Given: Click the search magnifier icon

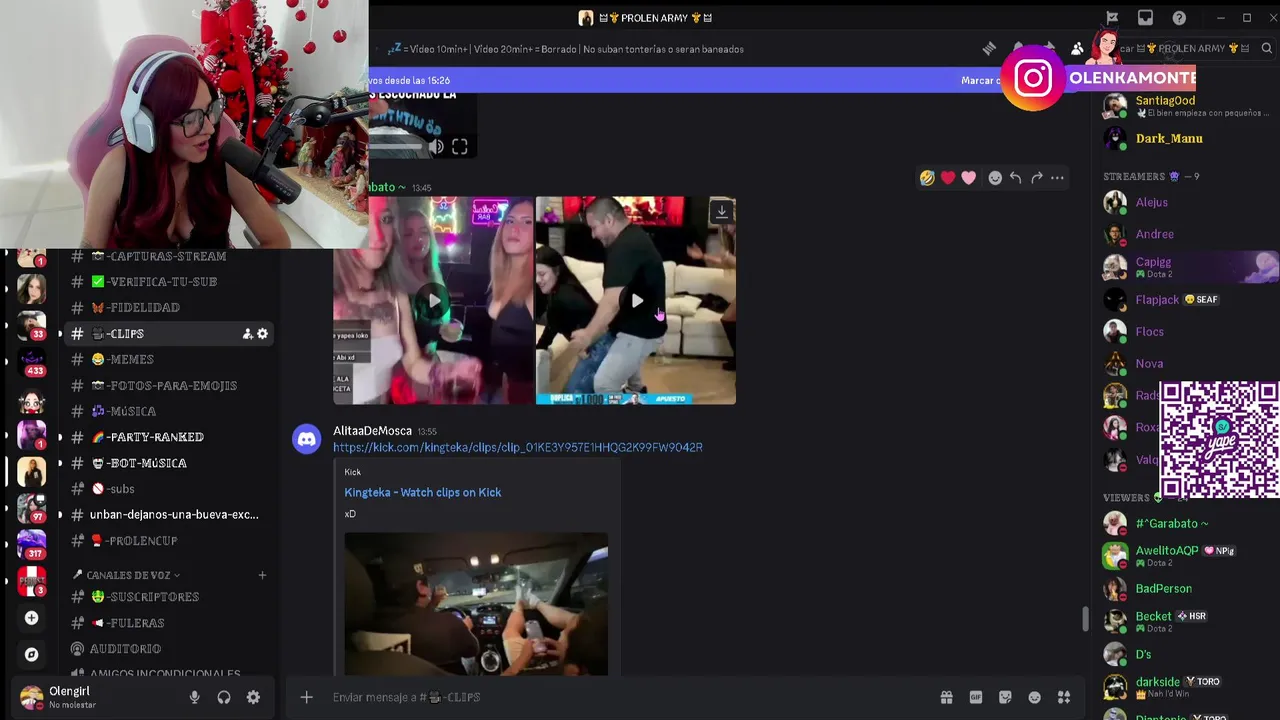Looking at the screenshot, I should coord(1266,48).
